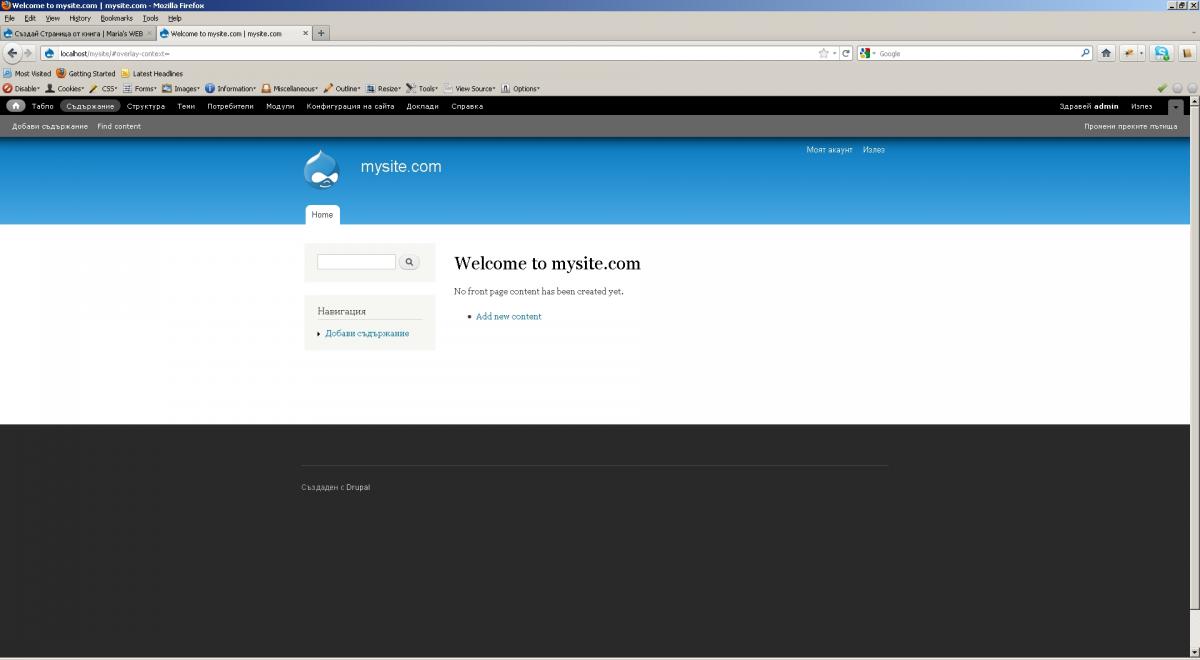Image resolution: width=1200 pixels, height=660 pixels.
Task: Open the Bookmarks menu in menu bar
Action: click(116, 18)
